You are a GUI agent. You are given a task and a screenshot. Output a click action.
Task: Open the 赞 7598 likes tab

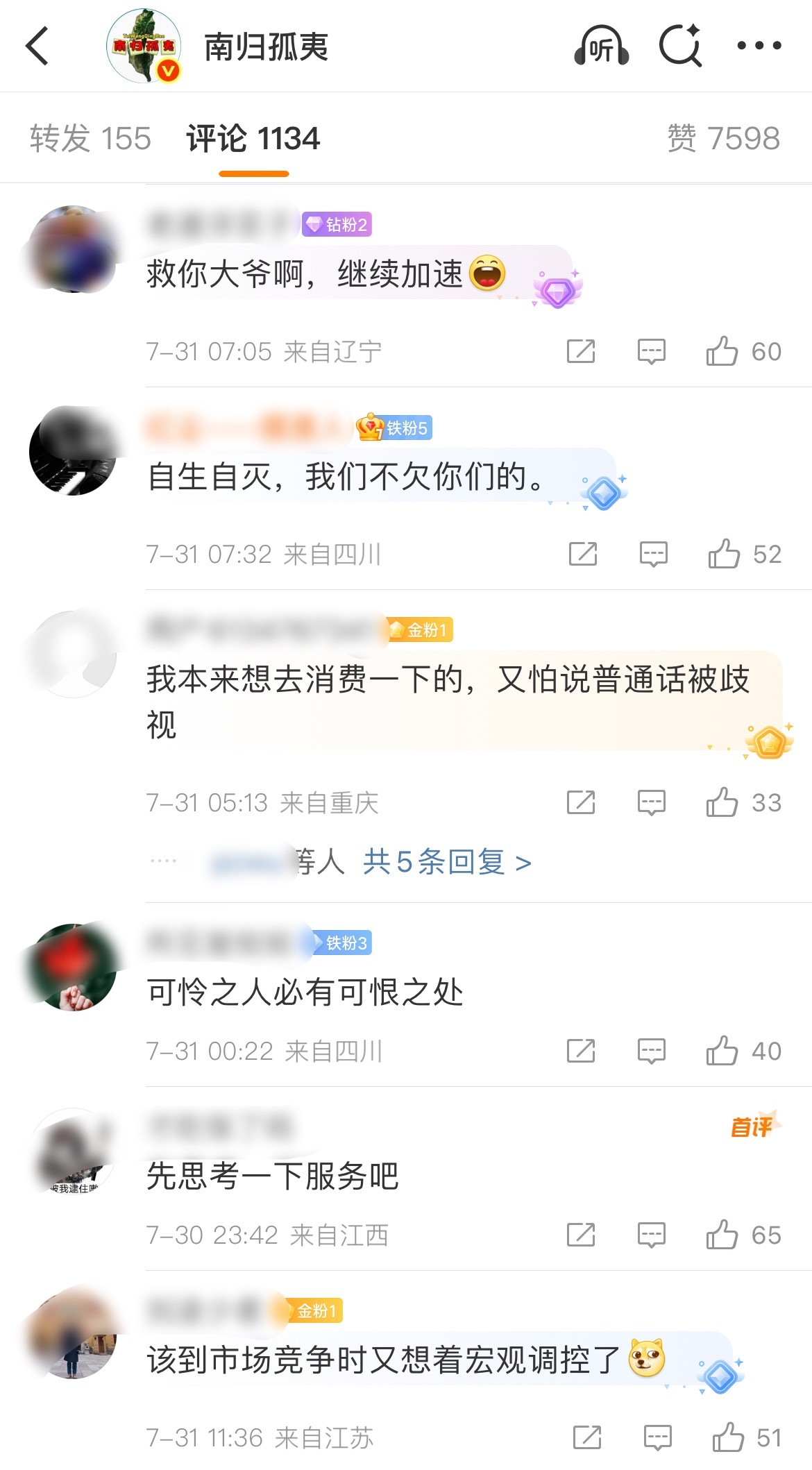pos(724,138)
